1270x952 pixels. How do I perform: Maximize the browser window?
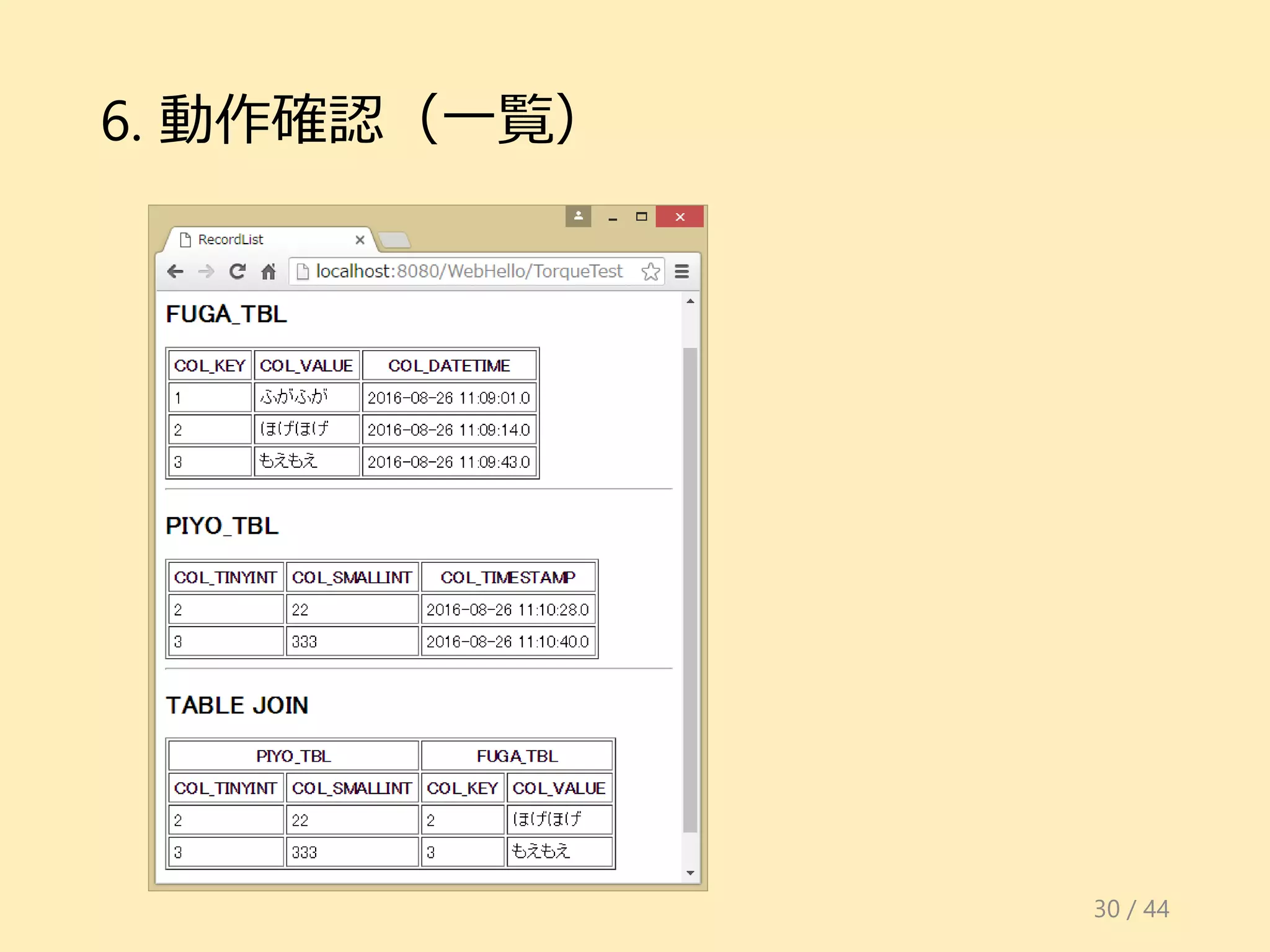tap(641, 216)
